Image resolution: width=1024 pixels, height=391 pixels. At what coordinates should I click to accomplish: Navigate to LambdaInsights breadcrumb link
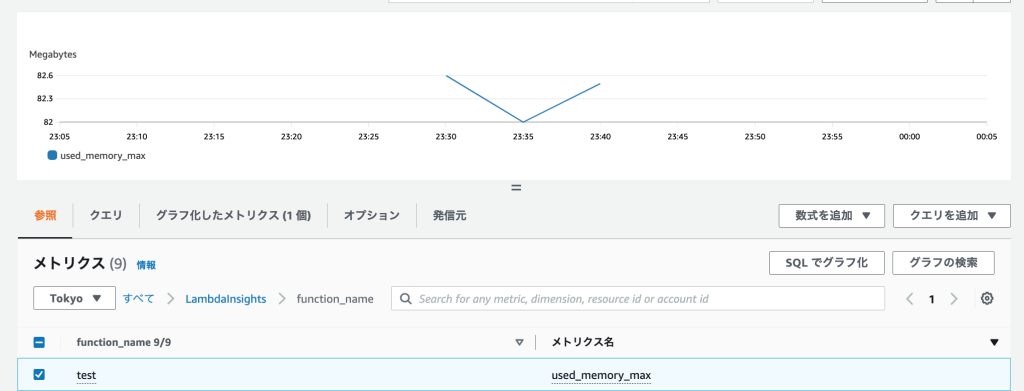(x=226, y=299)
